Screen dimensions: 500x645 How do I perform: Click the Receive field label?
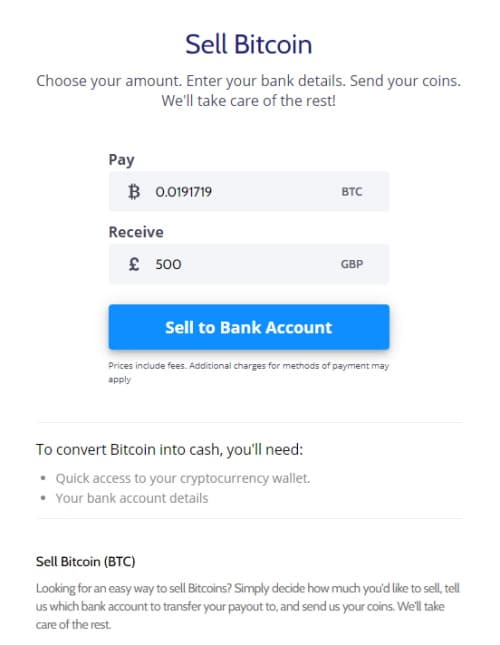[136, 232]
